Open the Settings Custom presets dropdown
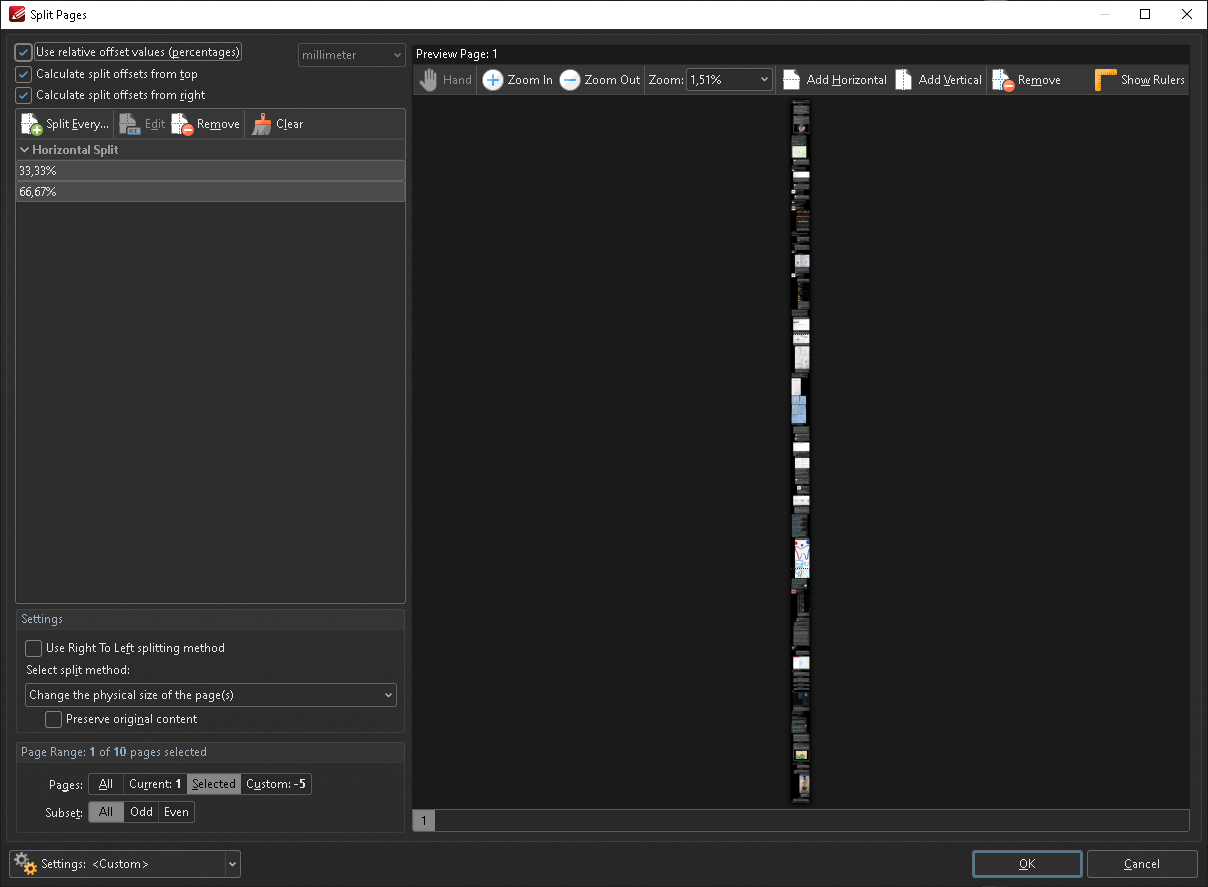The height and width of the screenshot is (887, 1208). coord(232,864)
